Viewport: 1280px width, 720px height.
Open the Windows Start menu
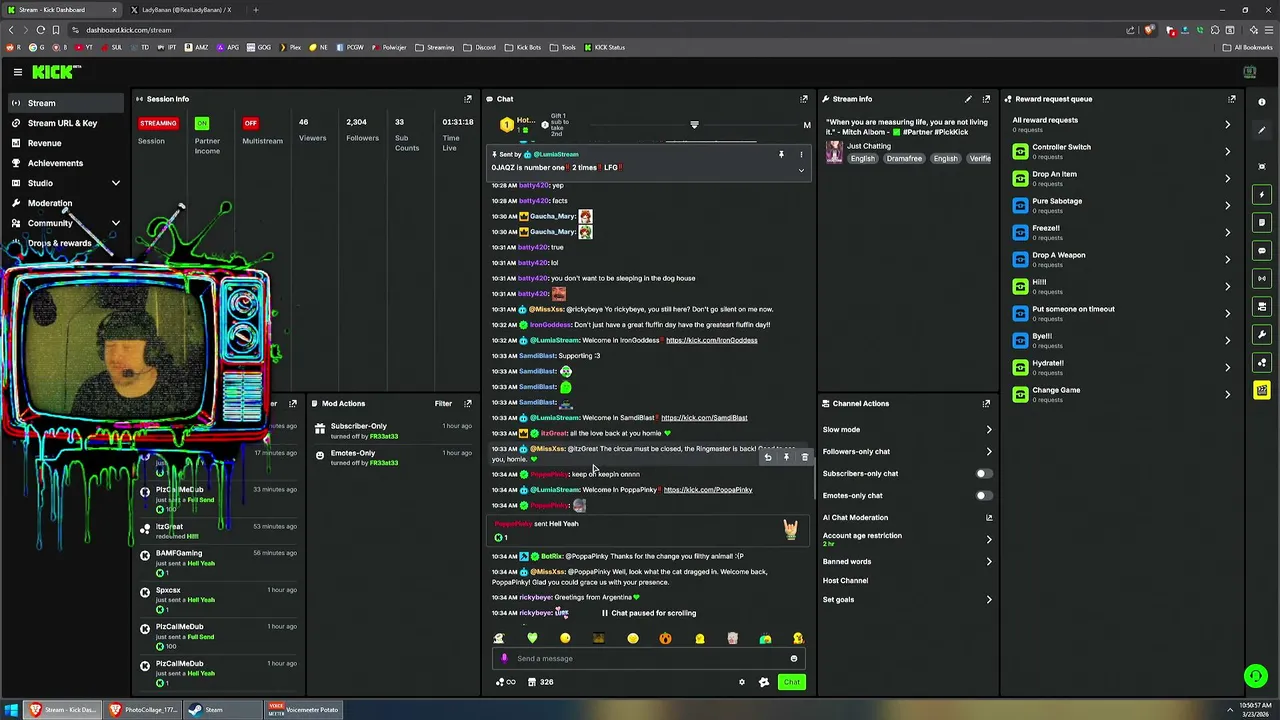[x=11, y=710]
